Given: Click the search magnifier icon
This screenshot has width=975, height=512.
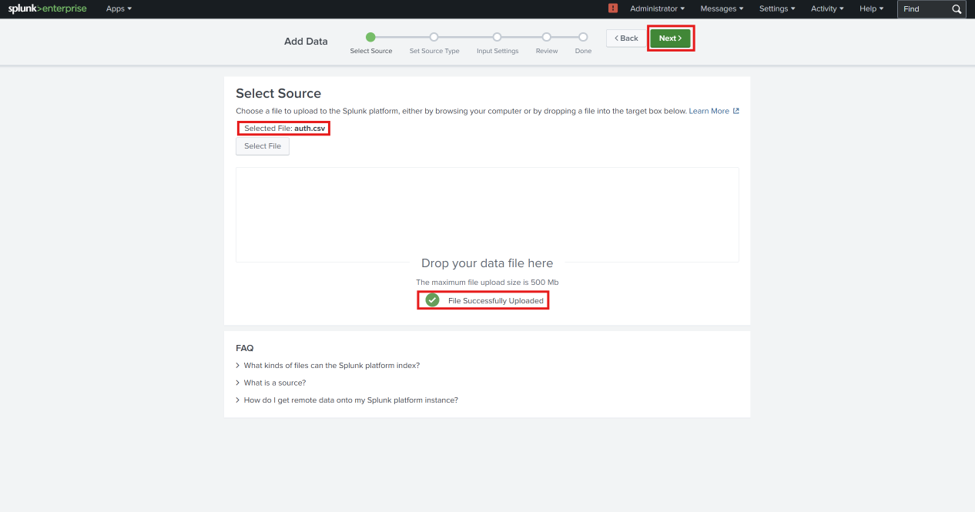Looking at the screenshot, I should (x=956, y=9).
